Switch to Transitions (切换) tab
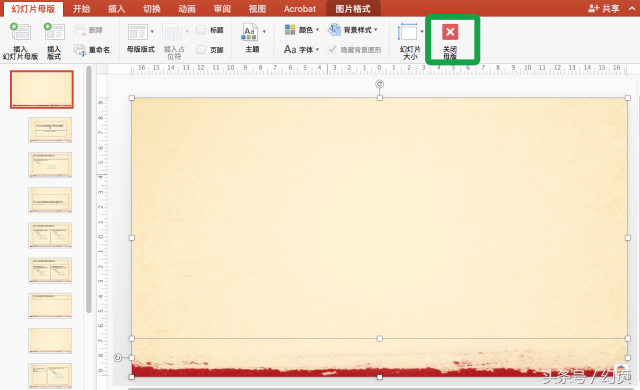Image resolution: width=640 pixels, height=390 pixels. (152, 9)
